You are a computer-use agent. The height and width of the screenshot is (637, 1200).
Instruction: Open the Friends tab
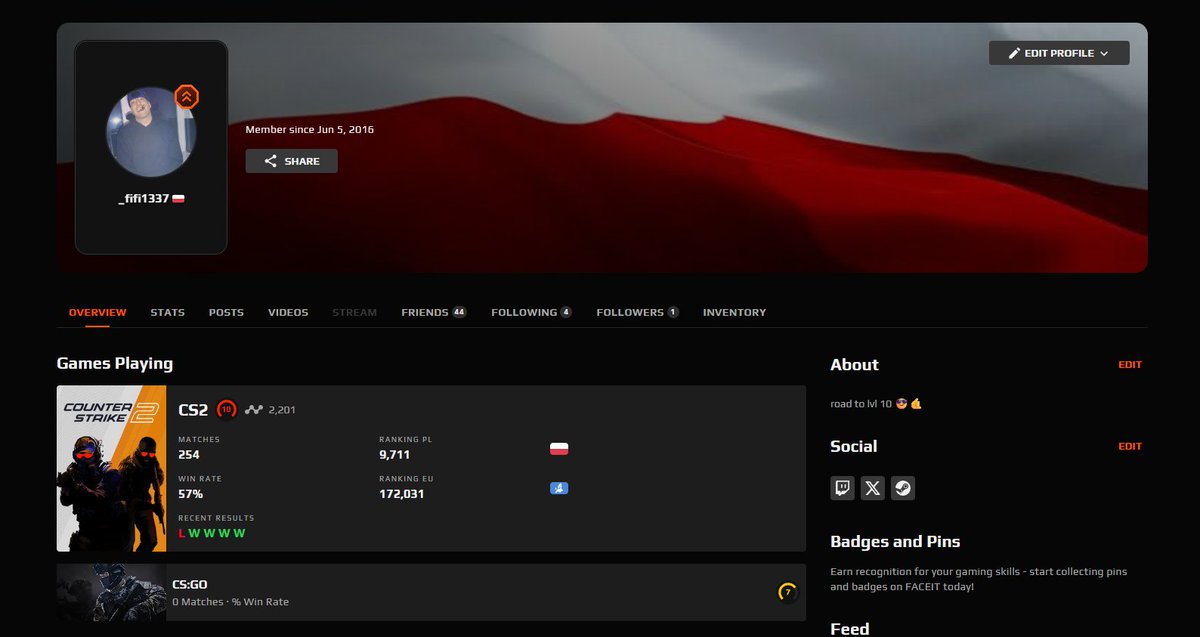point(434,312)
